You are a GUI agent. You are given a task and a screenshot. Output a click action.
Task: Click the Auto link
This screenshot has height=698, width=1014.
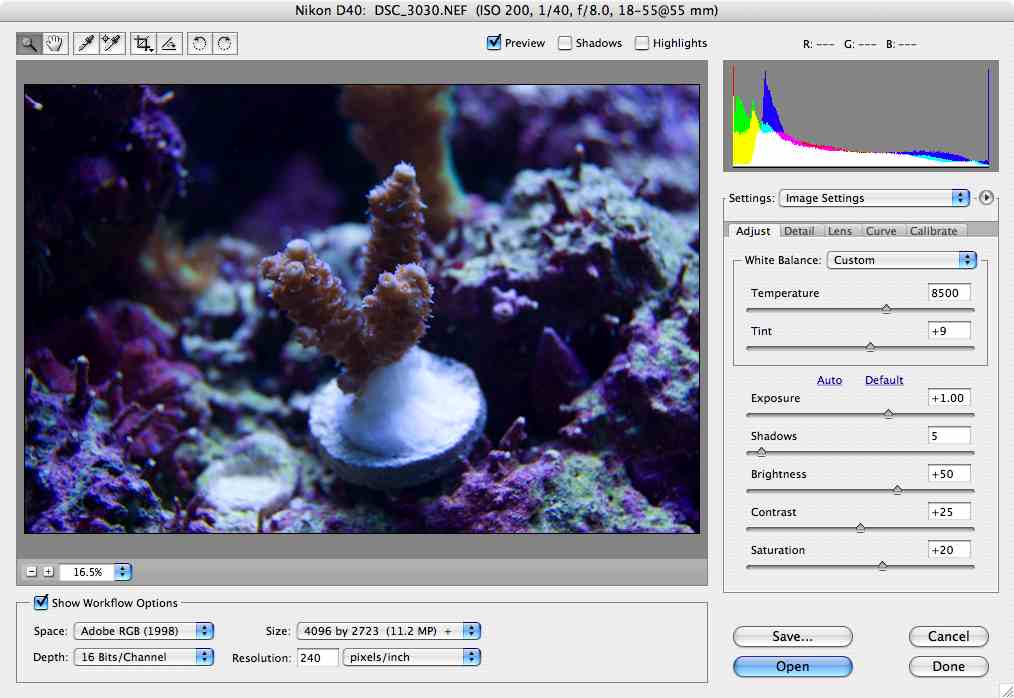click(829, 380)
